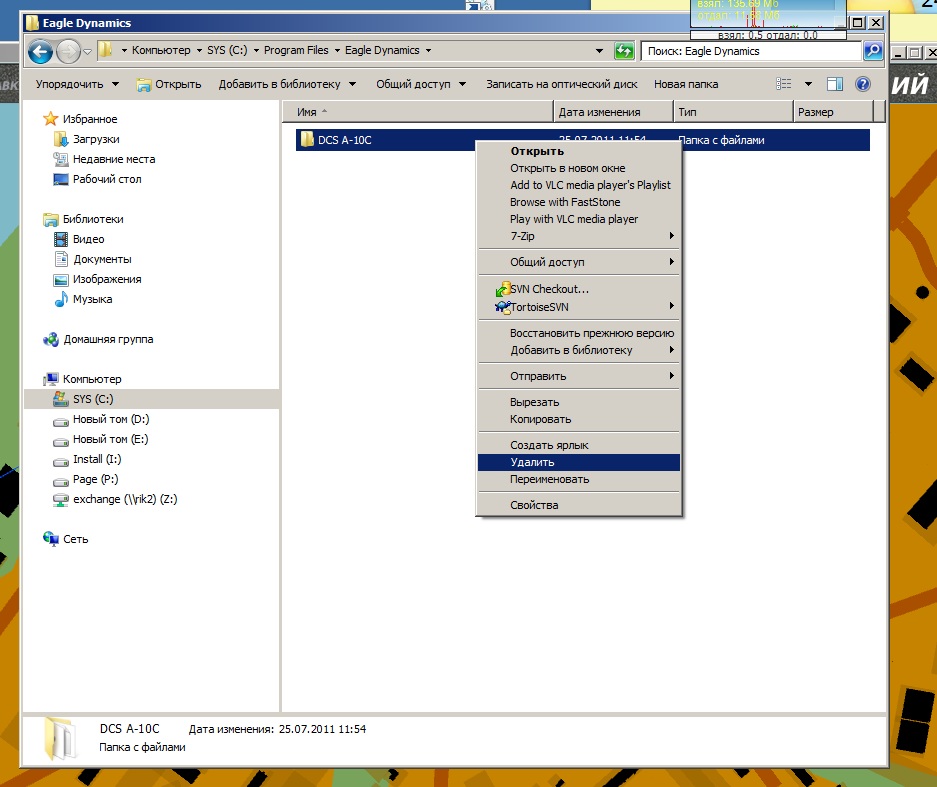Choose Переименовать in context menu
Image resolution: width=937 pixels, height=787 pixels.
click(579, 479)
